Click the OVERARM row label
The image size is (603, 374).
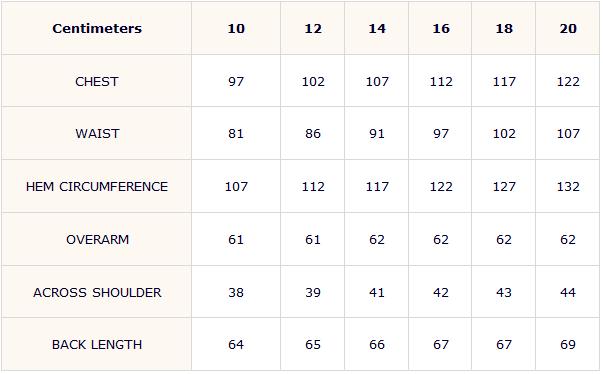pos(97,239)
